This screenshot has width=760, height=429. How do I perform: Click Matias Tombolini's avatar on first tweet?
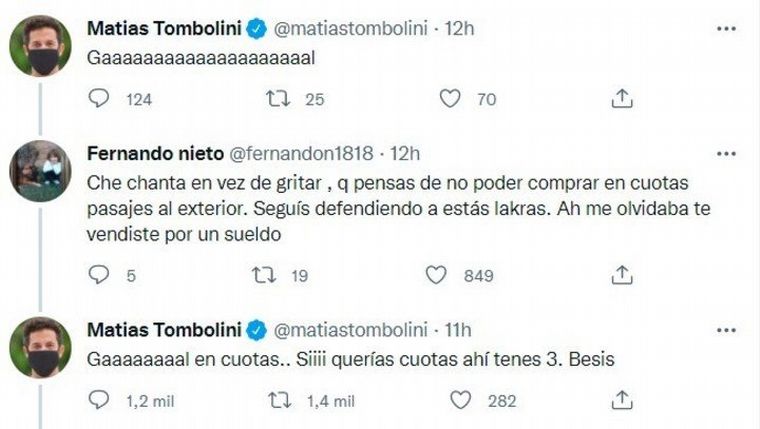pos(38,45)
